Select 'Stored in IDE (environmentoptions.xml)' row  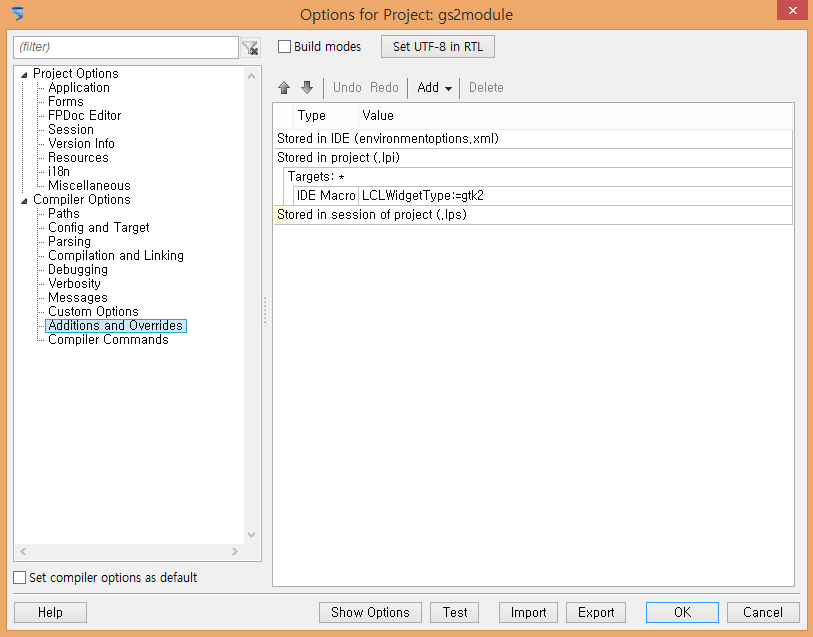(533, 139)
